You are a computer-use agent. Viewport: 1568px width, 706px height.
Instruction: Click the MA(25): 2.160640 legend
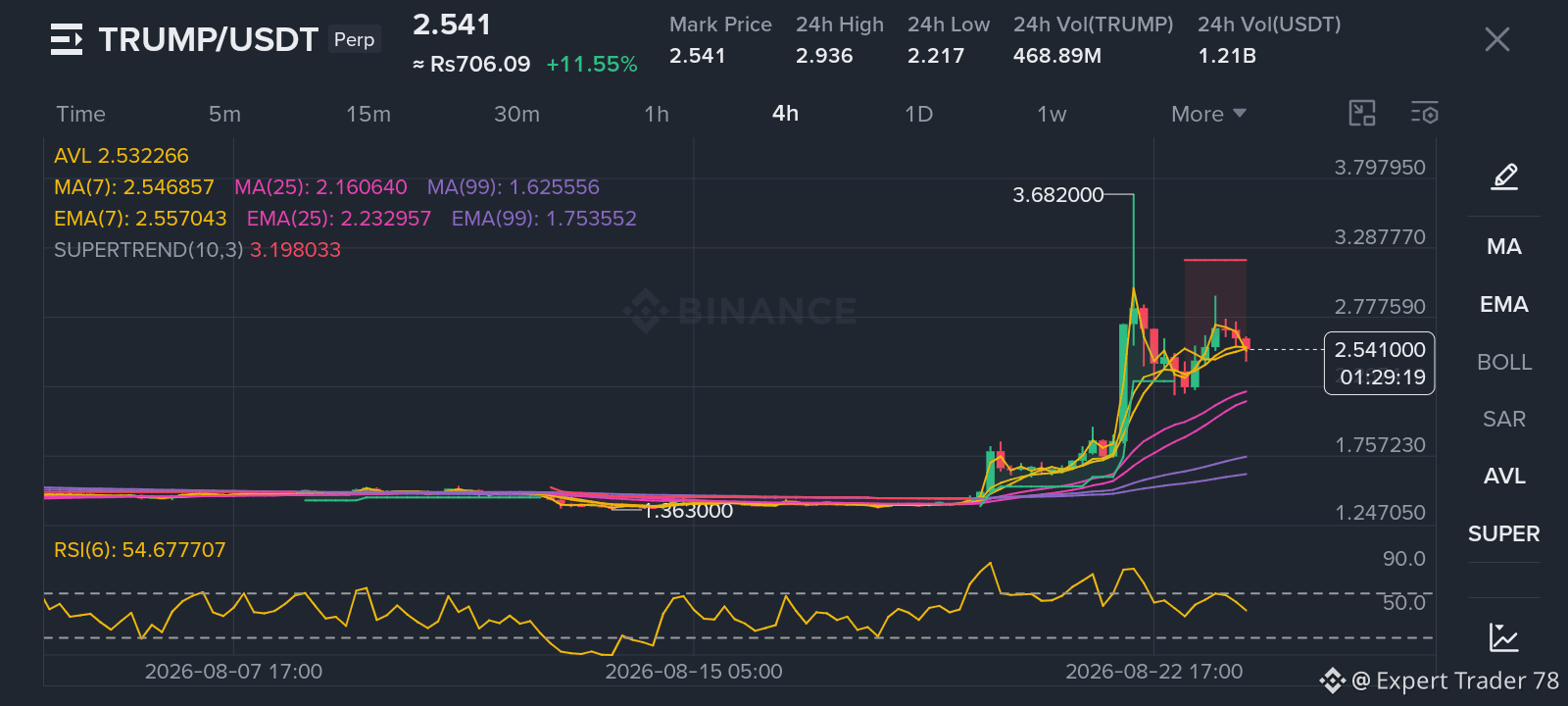(x=320, y=187)
